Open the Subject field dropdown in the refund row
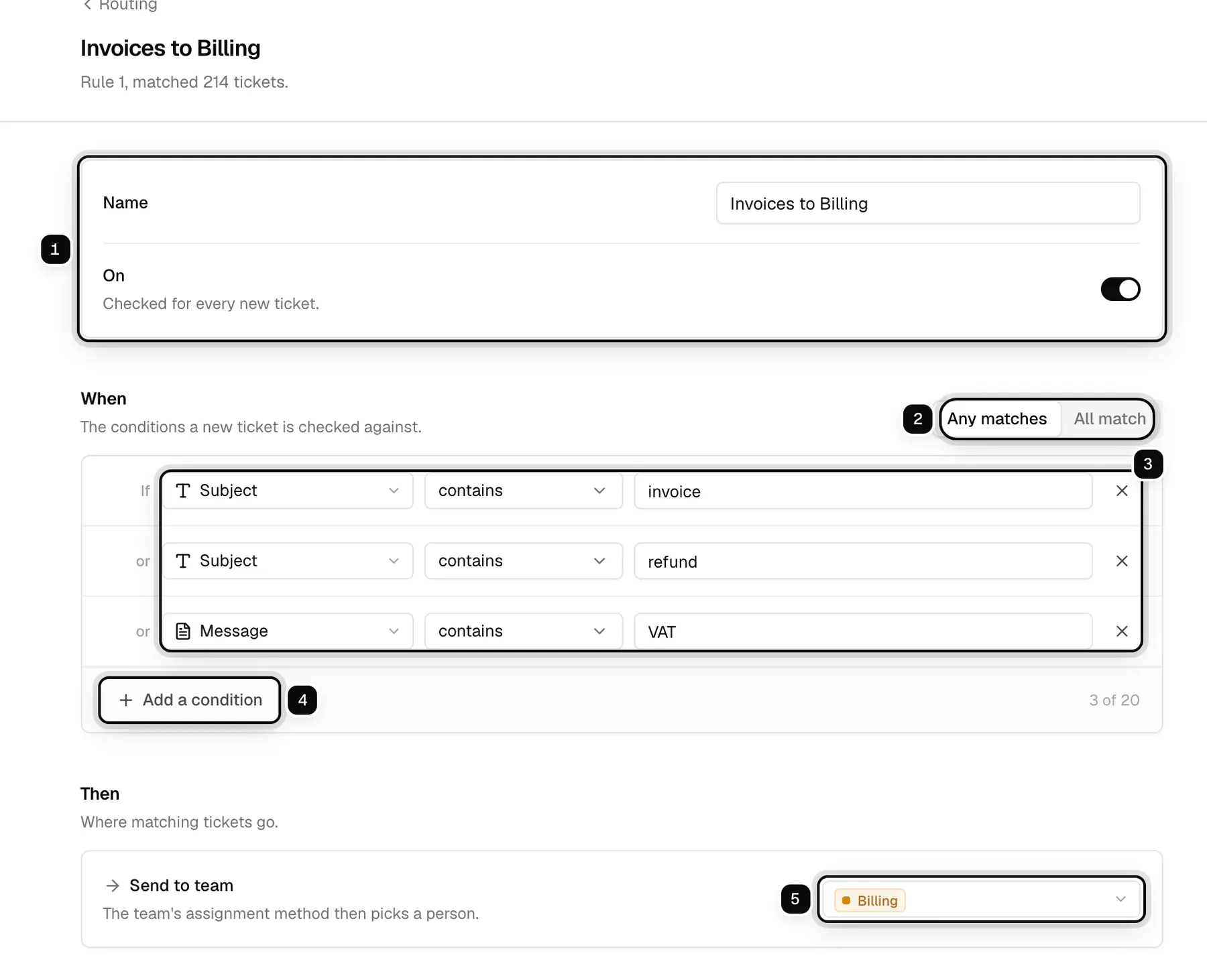The height and width of the screenshot is (980, 1207). [x=288, y=561]
